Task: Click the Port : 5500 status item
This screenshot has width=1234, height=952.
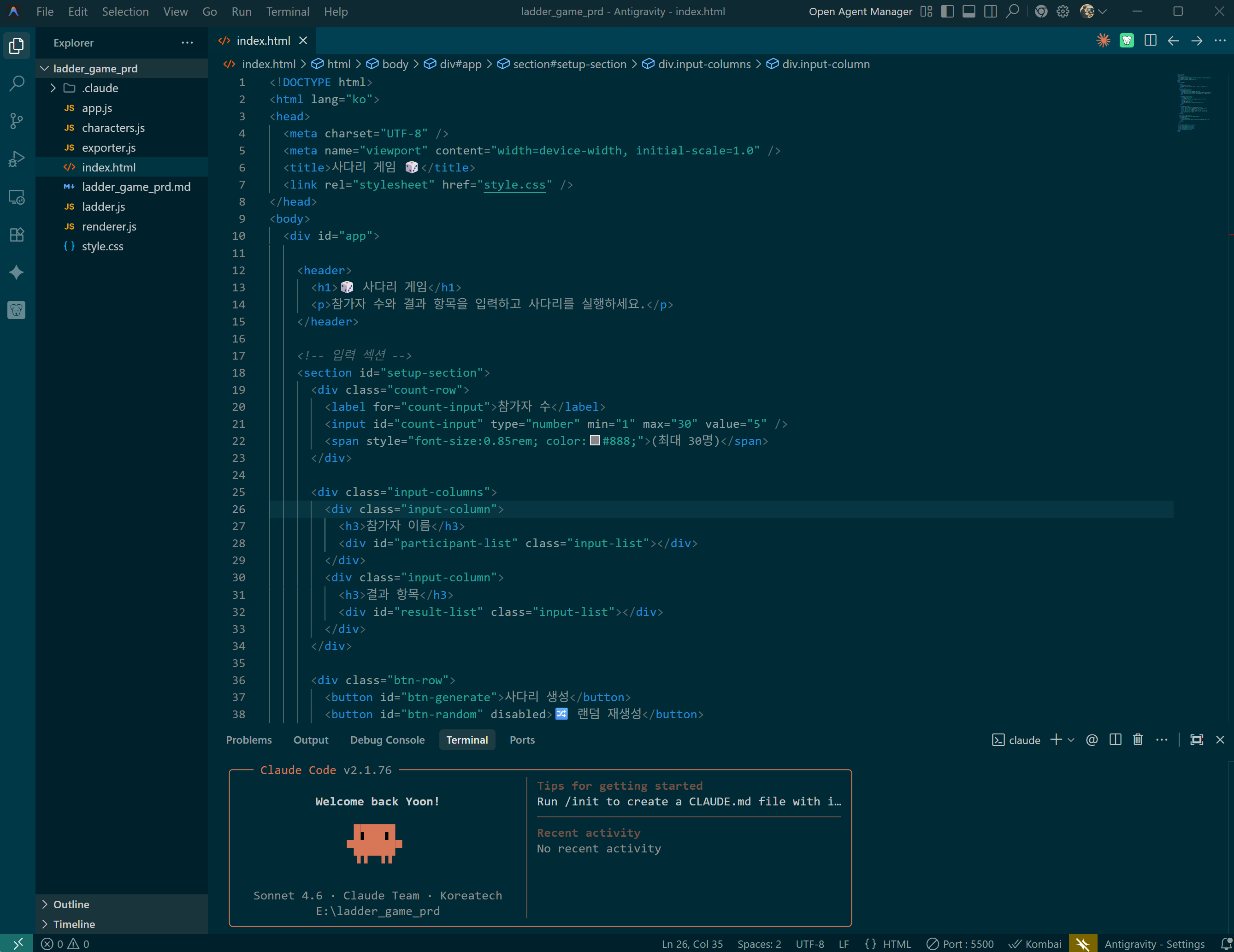Action: pyautogui.click(x=961, y=944)
